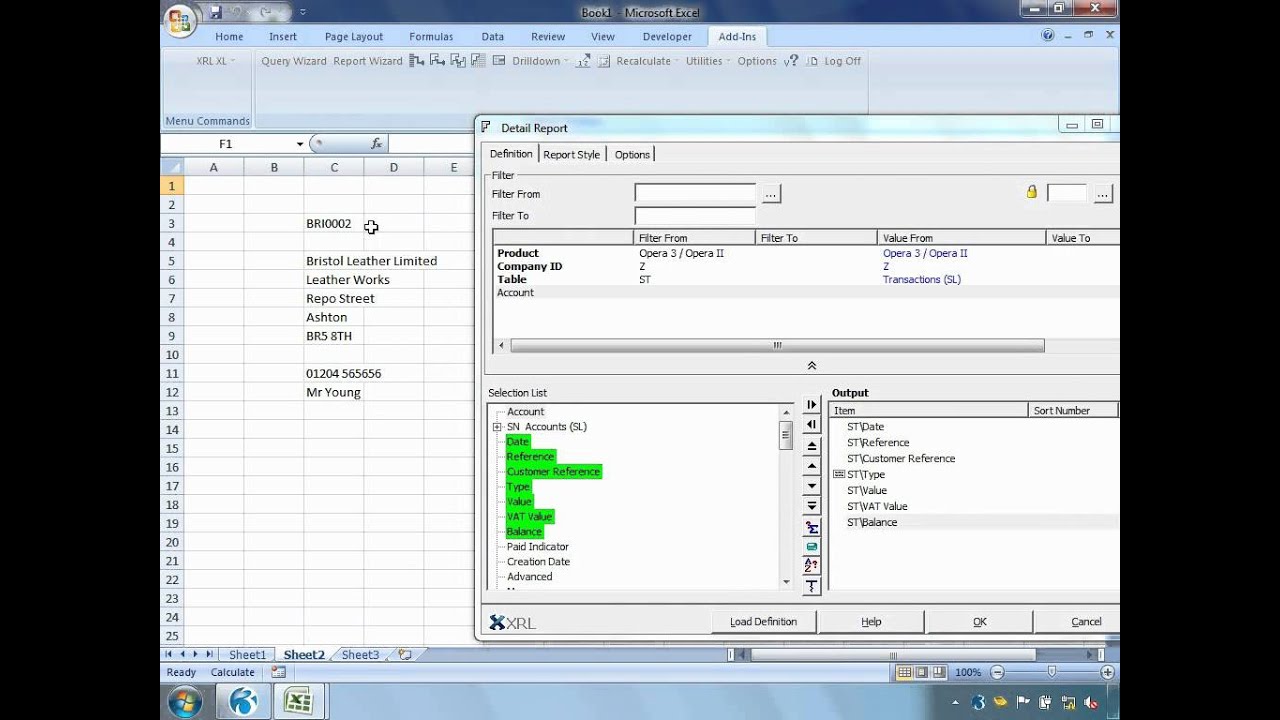Click the icon left of Recalculate
The image size is (1280, 720).
[x=604, y=61]
